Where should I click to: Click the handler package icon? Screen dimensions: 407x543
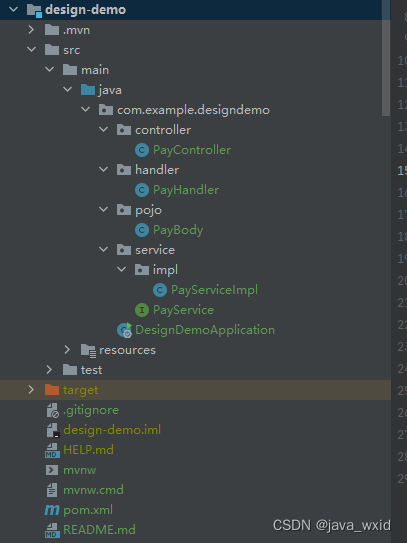124,170
